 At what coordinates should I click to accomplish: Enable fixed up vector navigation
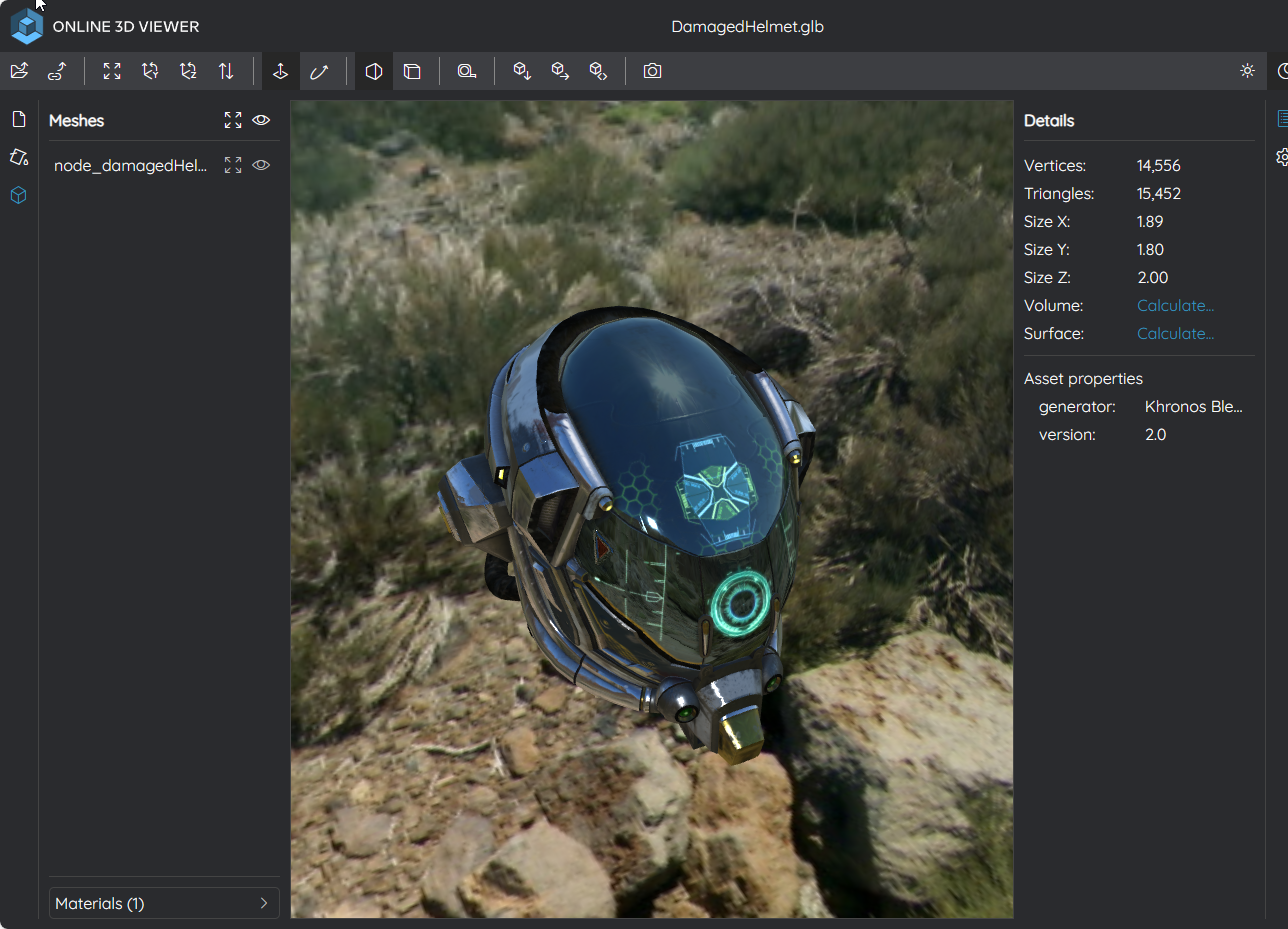[x=281, y=71]
